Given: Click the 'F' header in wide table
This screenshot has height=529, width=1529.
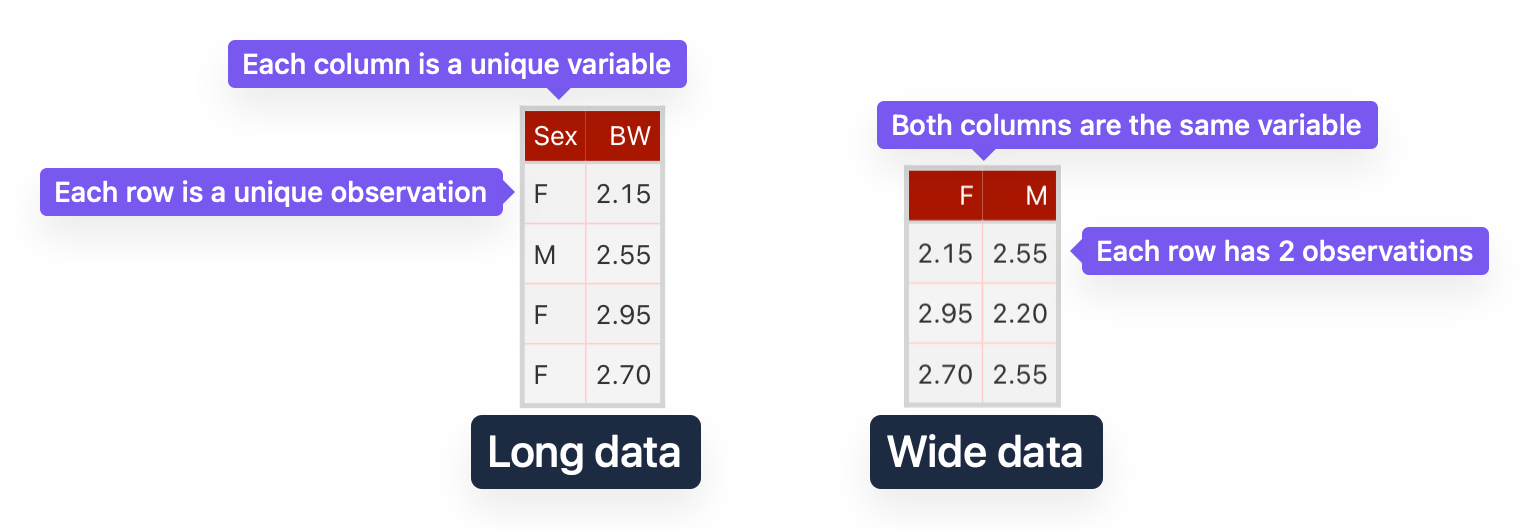Looking at the screenshot, I should click(946, 196).
